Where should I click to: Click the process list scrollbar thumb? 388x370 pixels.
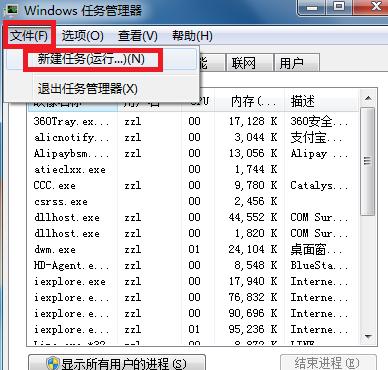[368, 162]
